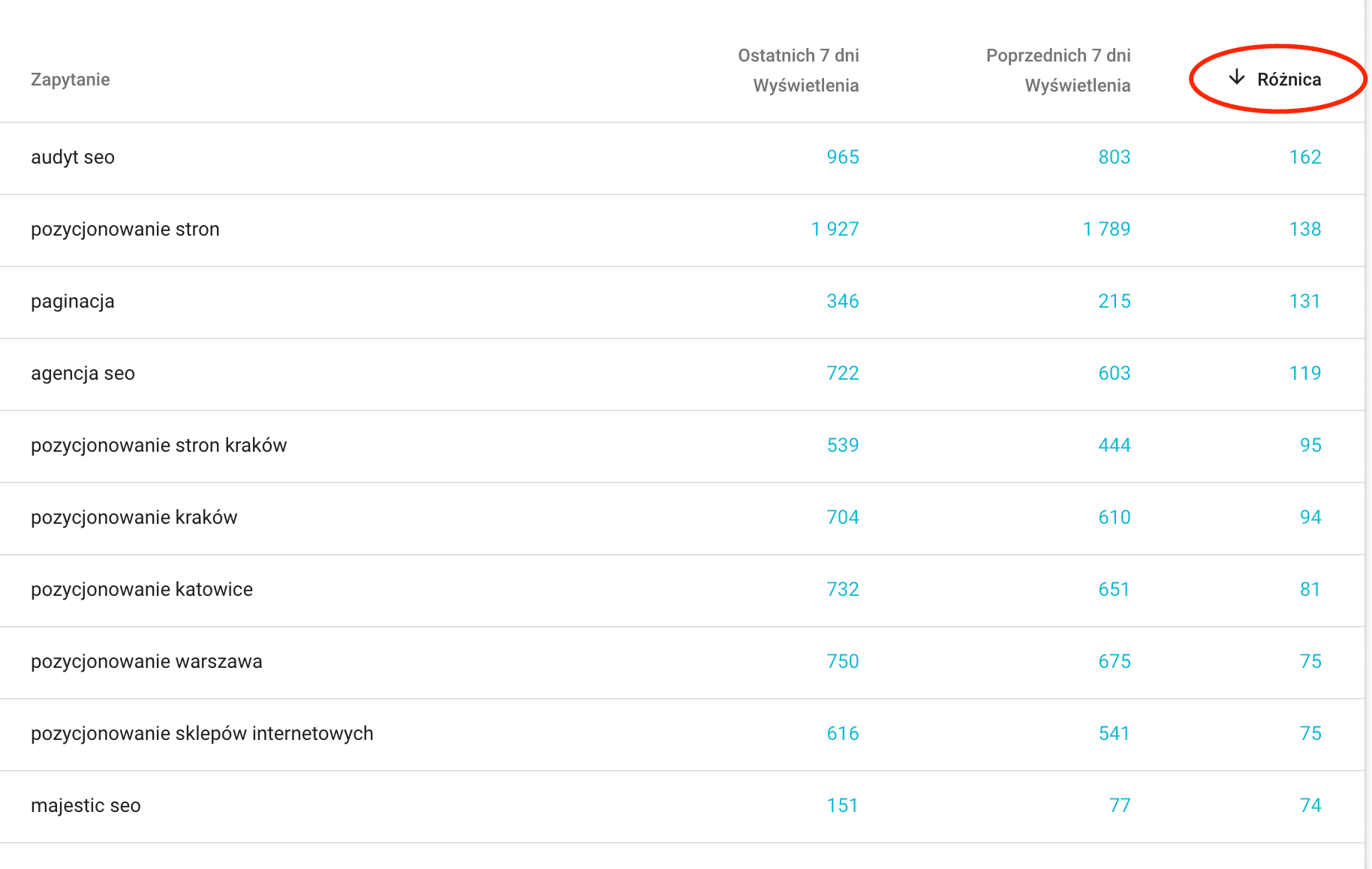Image resolution: width=1372 pixels, height=869 pixels.
Task: Click the 74 difference value
Action: [1310, 806]
